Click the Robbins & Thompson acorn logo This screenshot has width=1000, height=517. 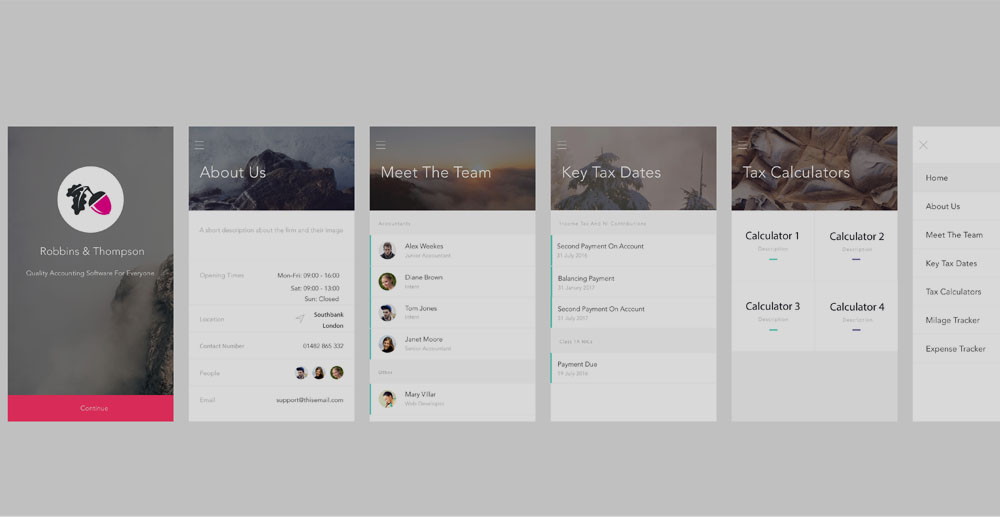pos(90,199)
